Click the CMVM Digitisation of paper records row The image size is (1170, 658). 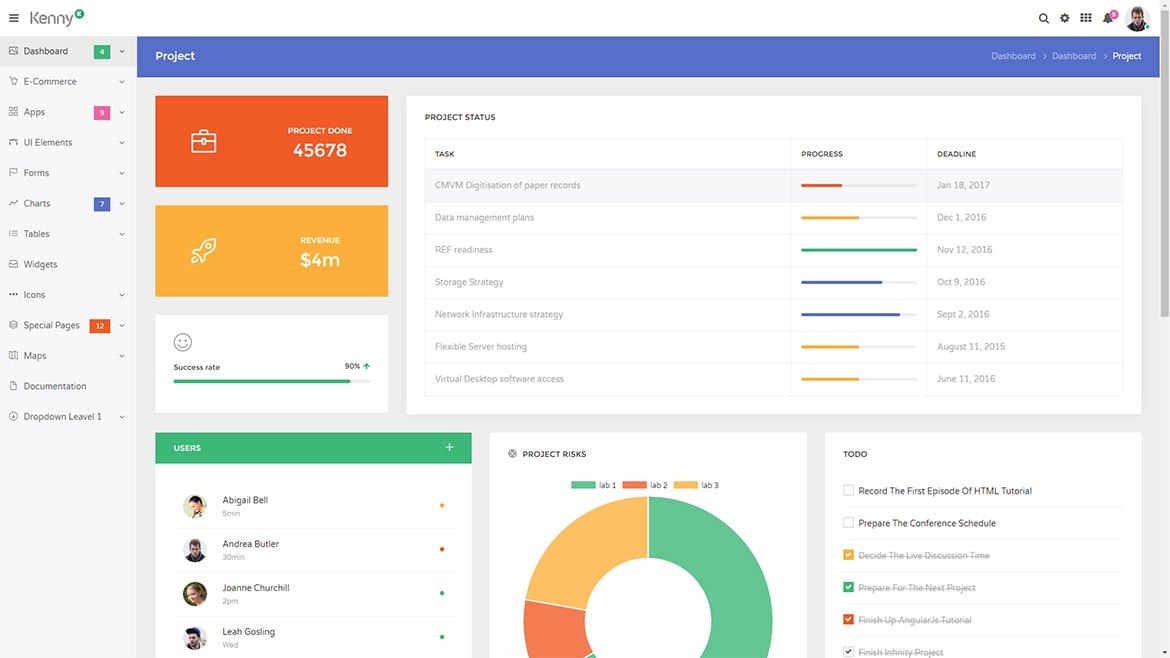pos(773,185)
